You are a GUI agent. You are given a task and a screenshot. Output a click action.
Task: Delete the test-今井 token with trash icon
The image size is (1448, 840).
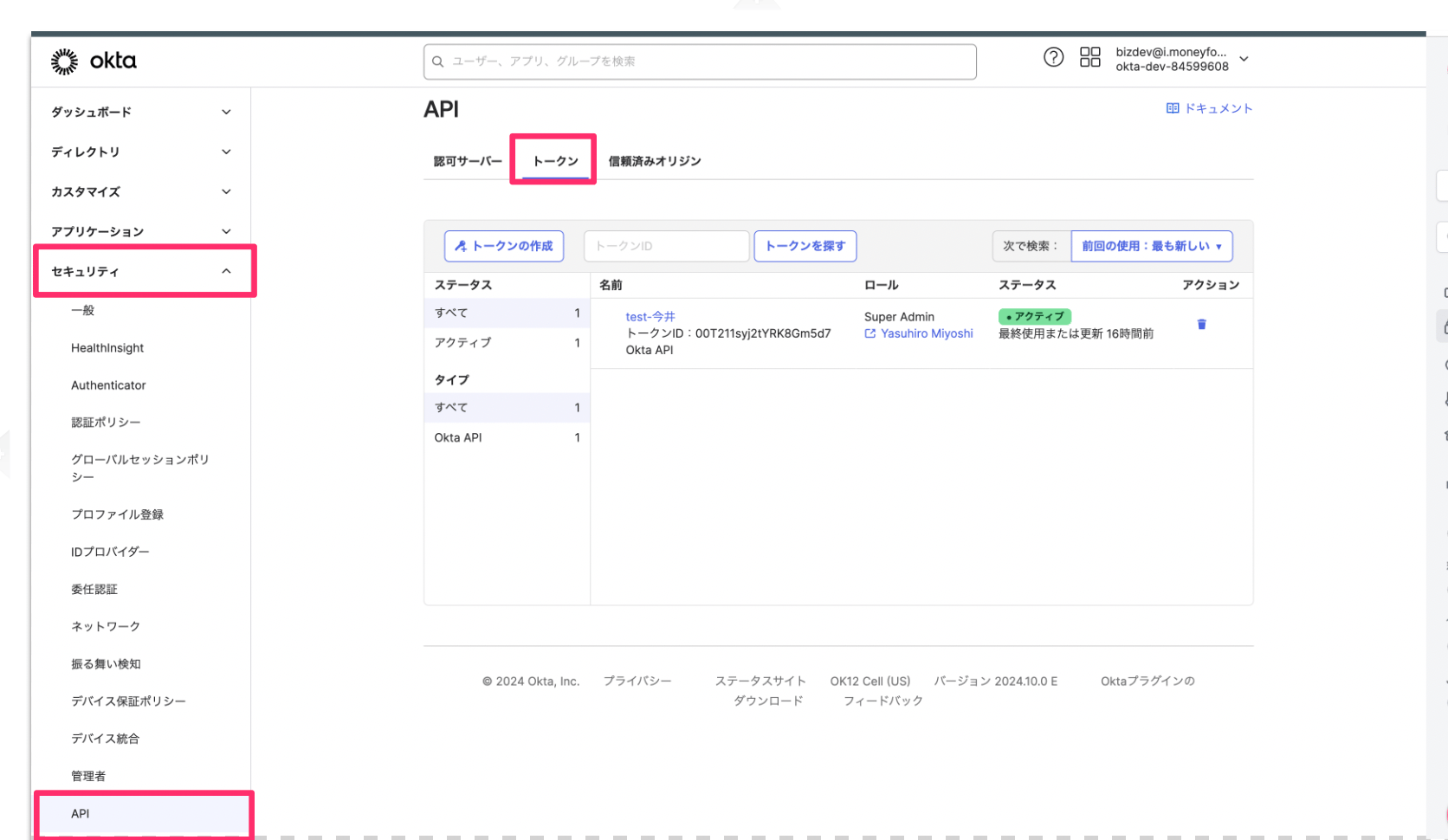[1201, 324]
